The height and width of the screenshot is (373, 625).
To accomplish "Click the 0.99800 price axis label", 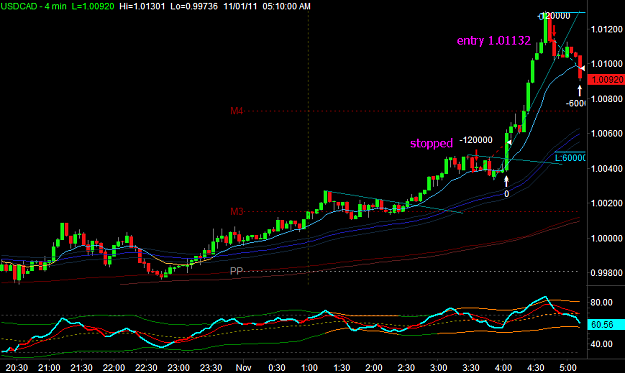I will point(606,273).
